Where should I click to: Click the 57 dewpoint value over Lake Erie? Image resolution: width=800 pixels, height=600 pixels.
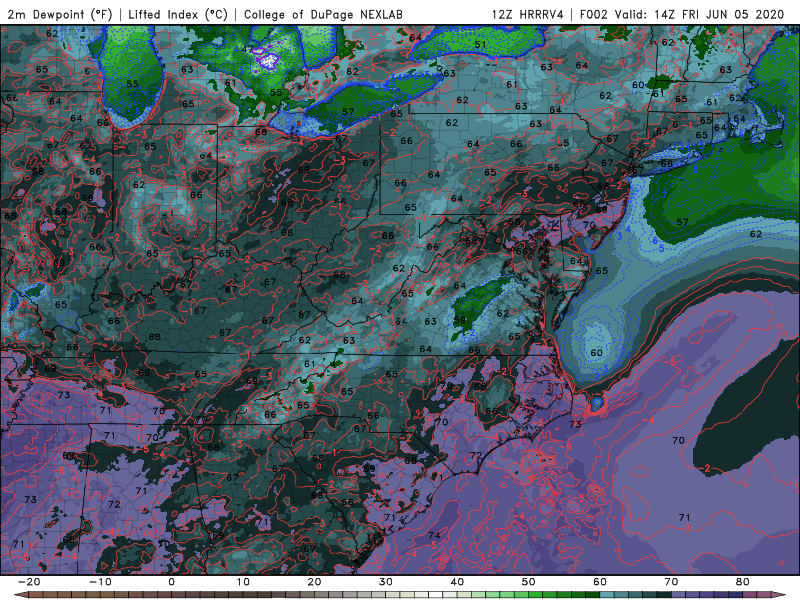tap(348, 111)
